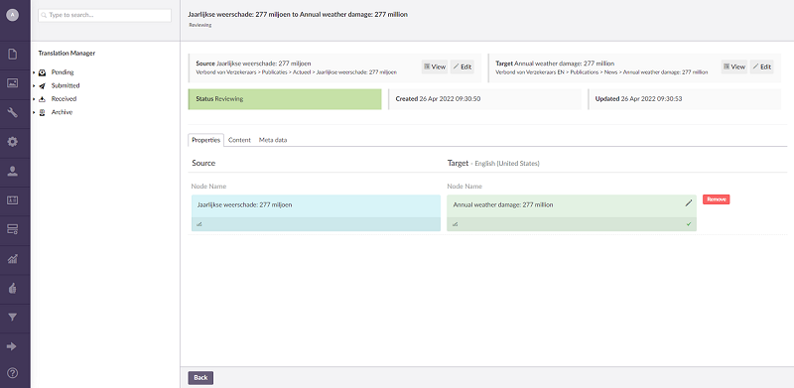Select the Received tree item
This screenshot has width=794, height=388.
64,99
